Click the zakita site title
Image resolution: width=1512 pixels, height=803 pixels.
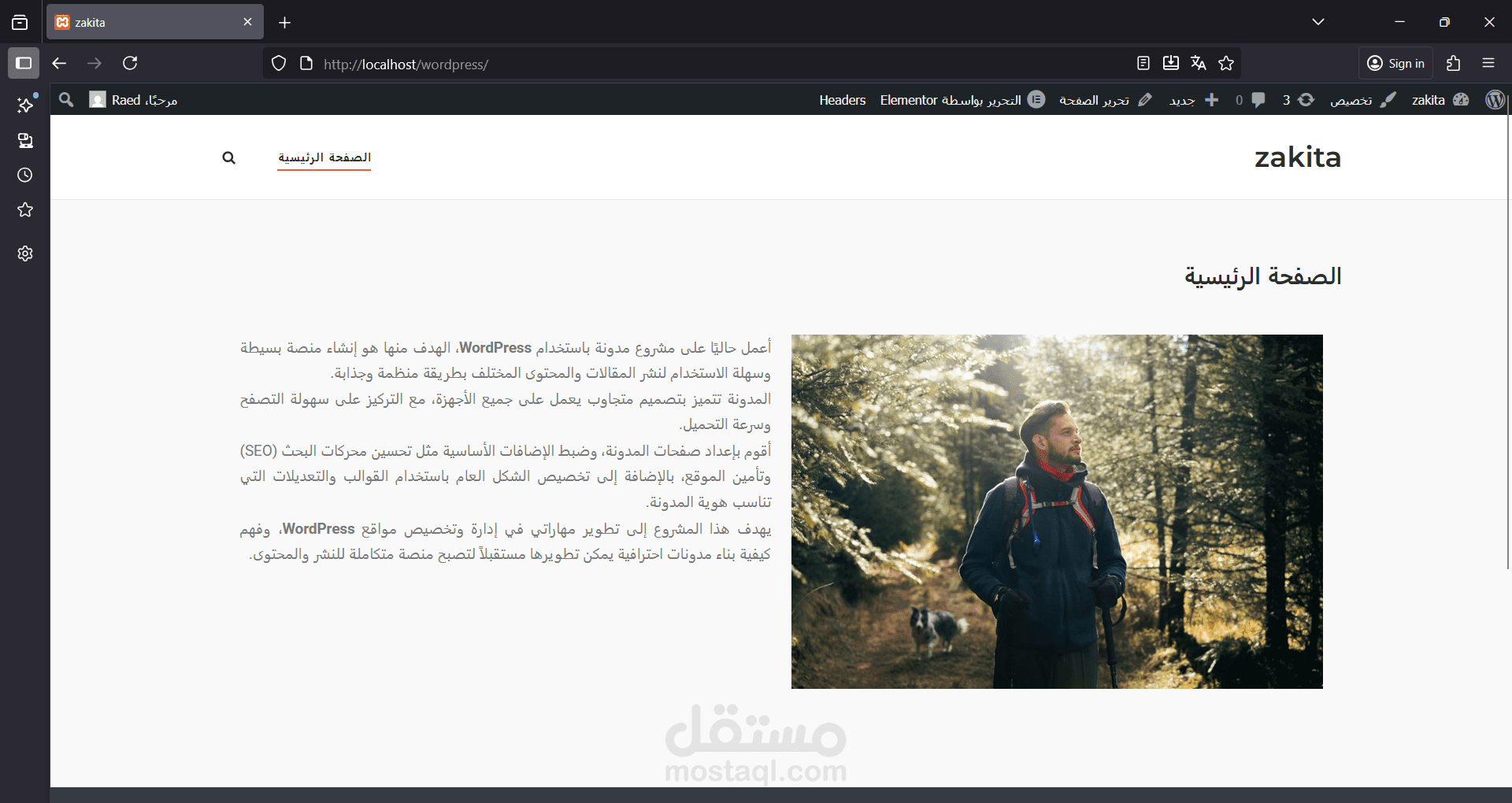click(x=1297, y=157)
